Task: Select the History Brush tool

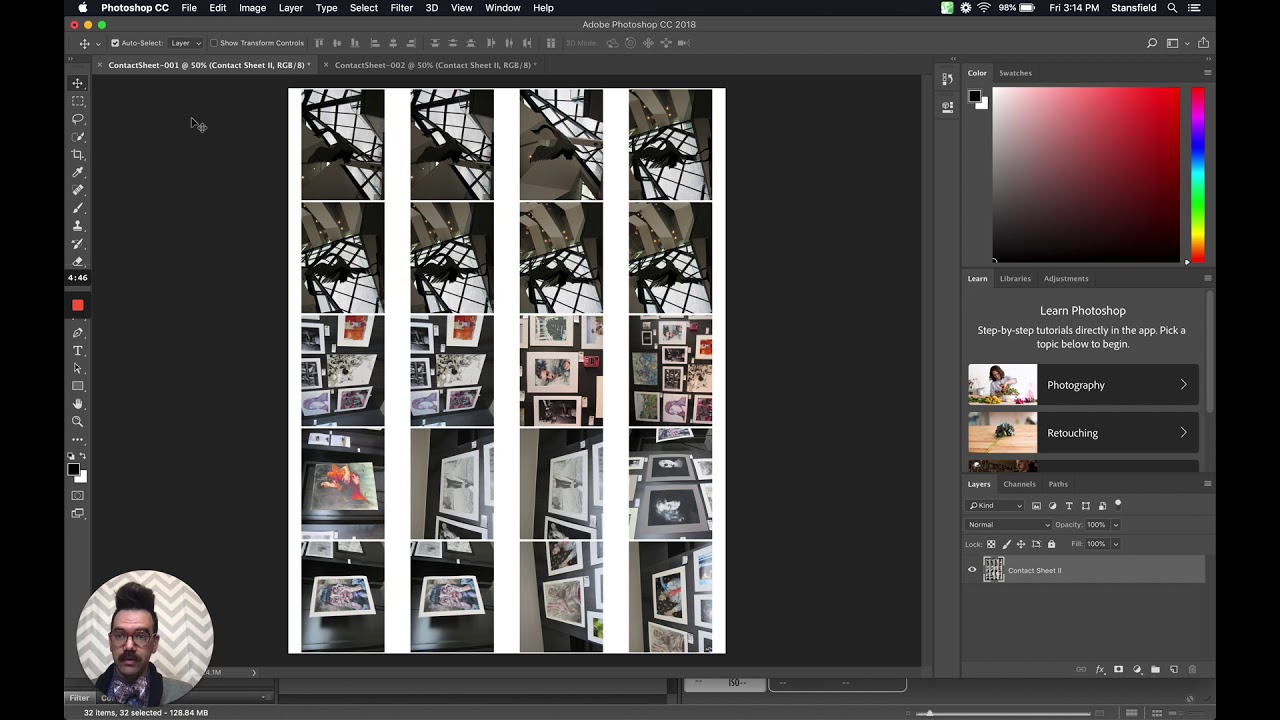Action: (x=77, y=244)
